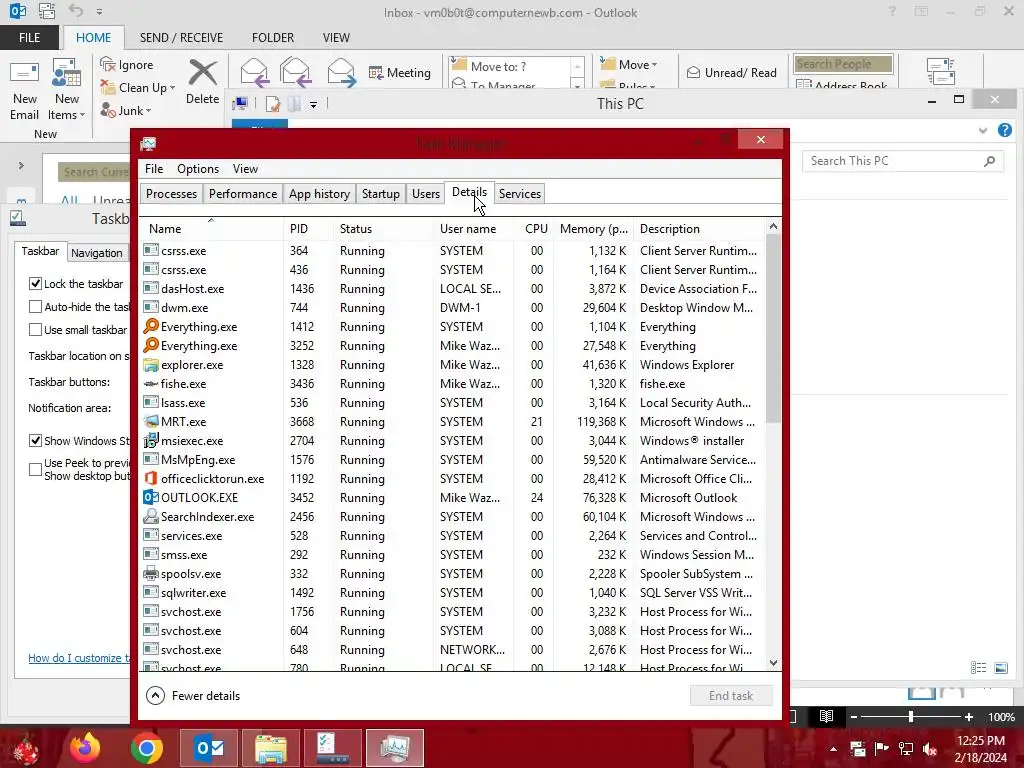The width and height of the screenshot is (1024, 768).
Task: Open the Navigation tab in Taskbar properties
Action: (x=97, y=253)
